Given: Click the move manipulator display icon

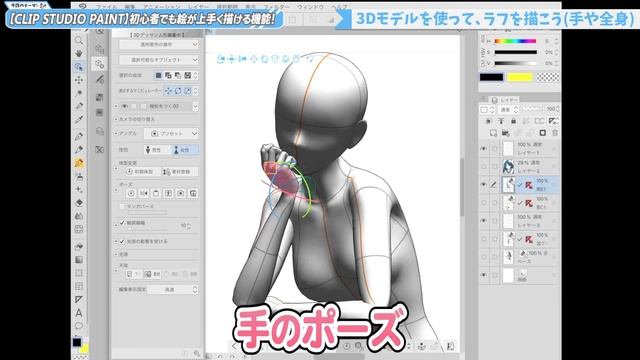Looking at the screenshot, I should tap(168, 91).
